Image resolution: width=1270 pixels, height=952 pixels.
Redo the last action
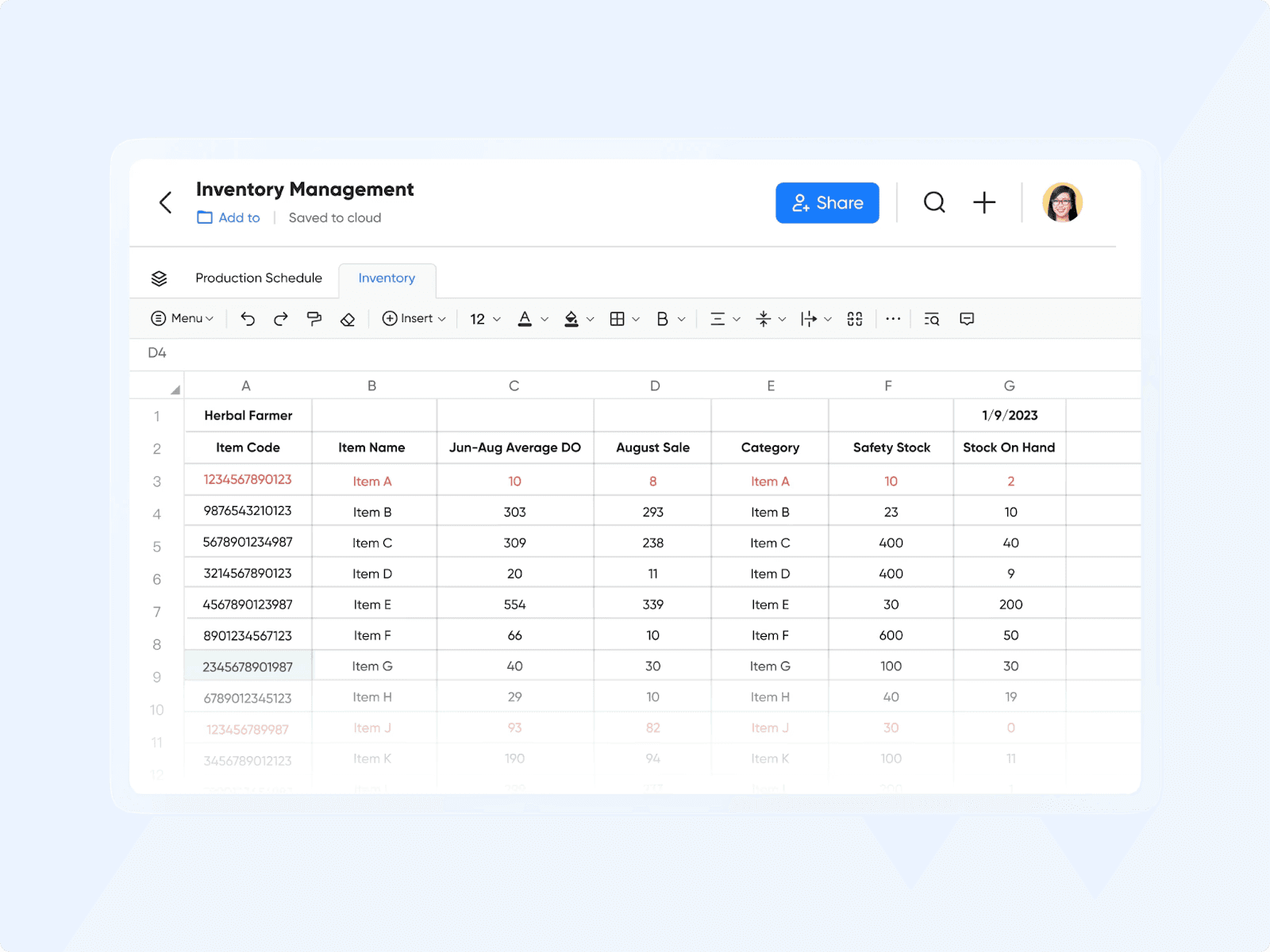(281, 319)
